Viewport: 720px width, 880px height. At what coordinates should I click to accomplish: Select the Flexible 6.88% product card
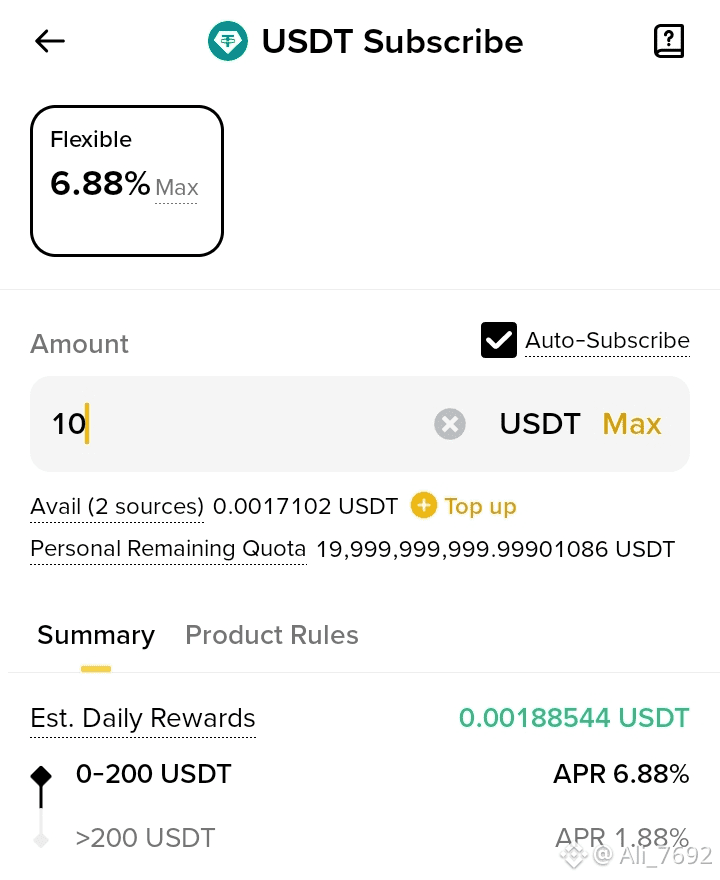127,181
